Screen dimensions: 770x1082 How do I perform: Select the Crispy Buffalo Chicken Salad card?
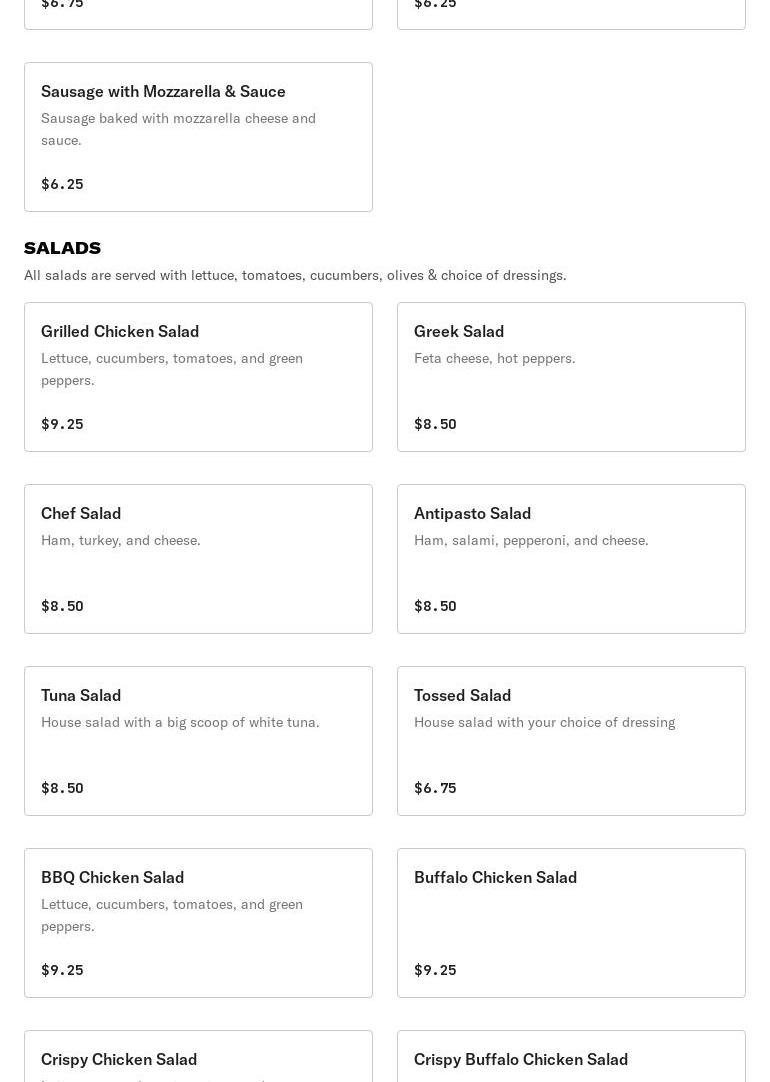click(x=571, y=1058)
